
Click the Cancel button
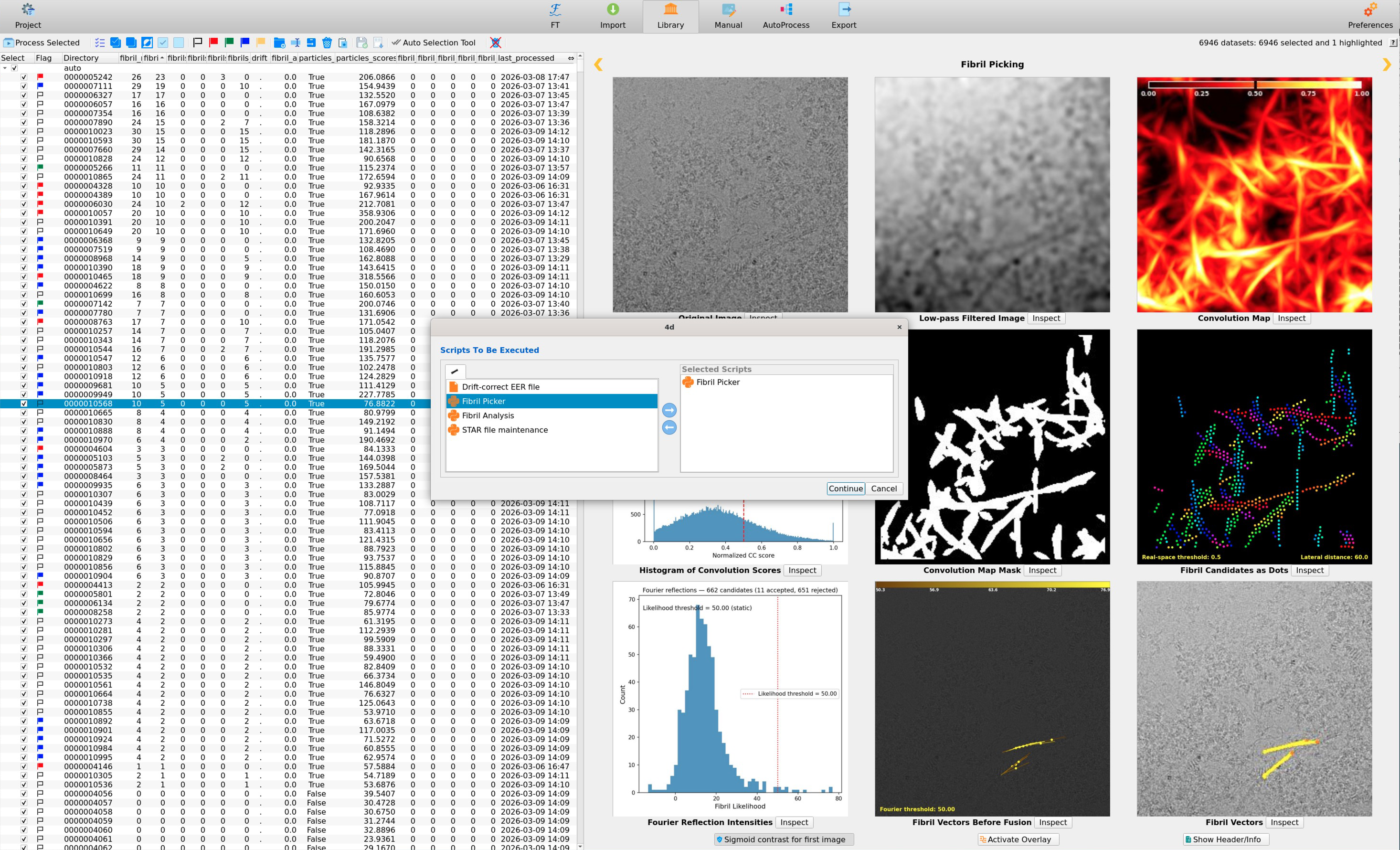click(883, 489)
